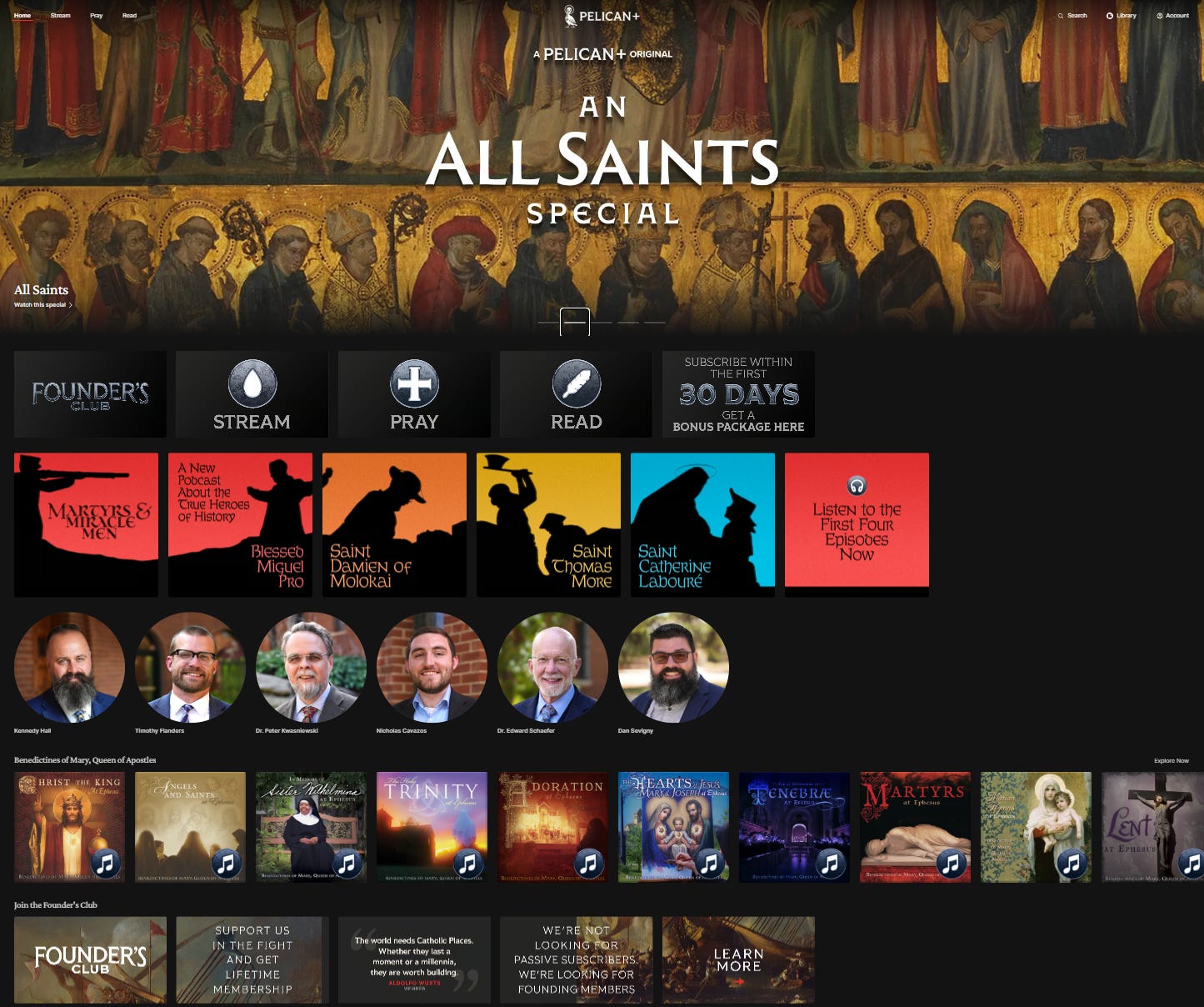The width and height of the screenshot is (1204, 1007).
Task: Click the Learn More banner tile
Action: click(738, 960)
